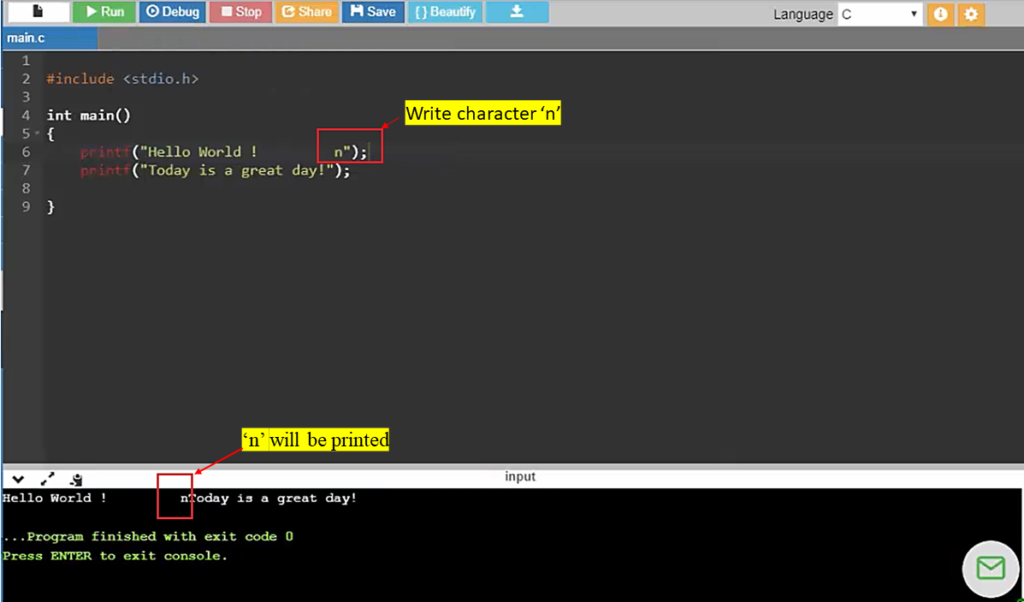This screenshot has height=602, width=1024.
Task: Expand console to fullscreen with arrows icon
Action: coord(47,480)
